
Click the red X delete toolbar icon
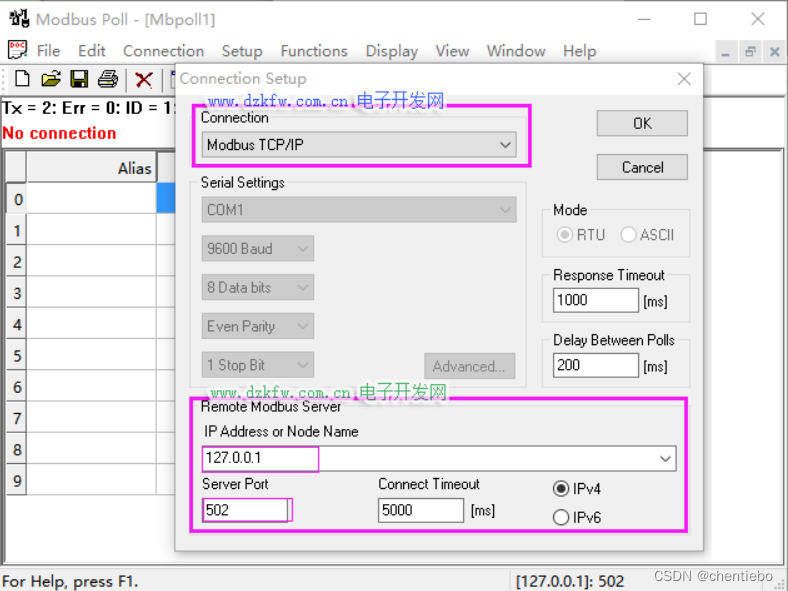[144, 79]
